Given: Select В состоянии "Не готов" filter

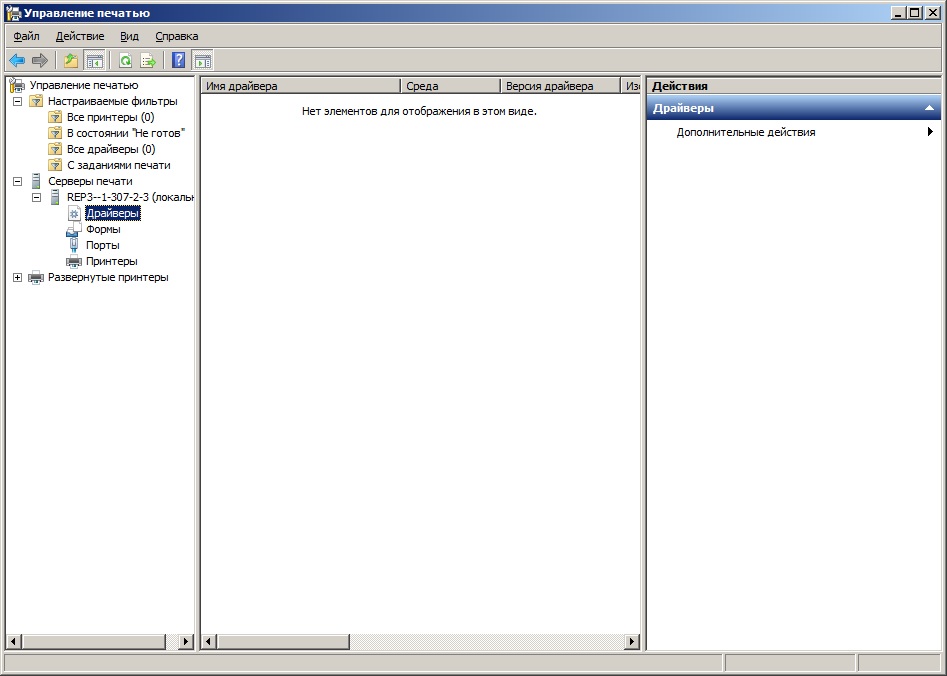Looking at the screenshot, I should point(126,133).
